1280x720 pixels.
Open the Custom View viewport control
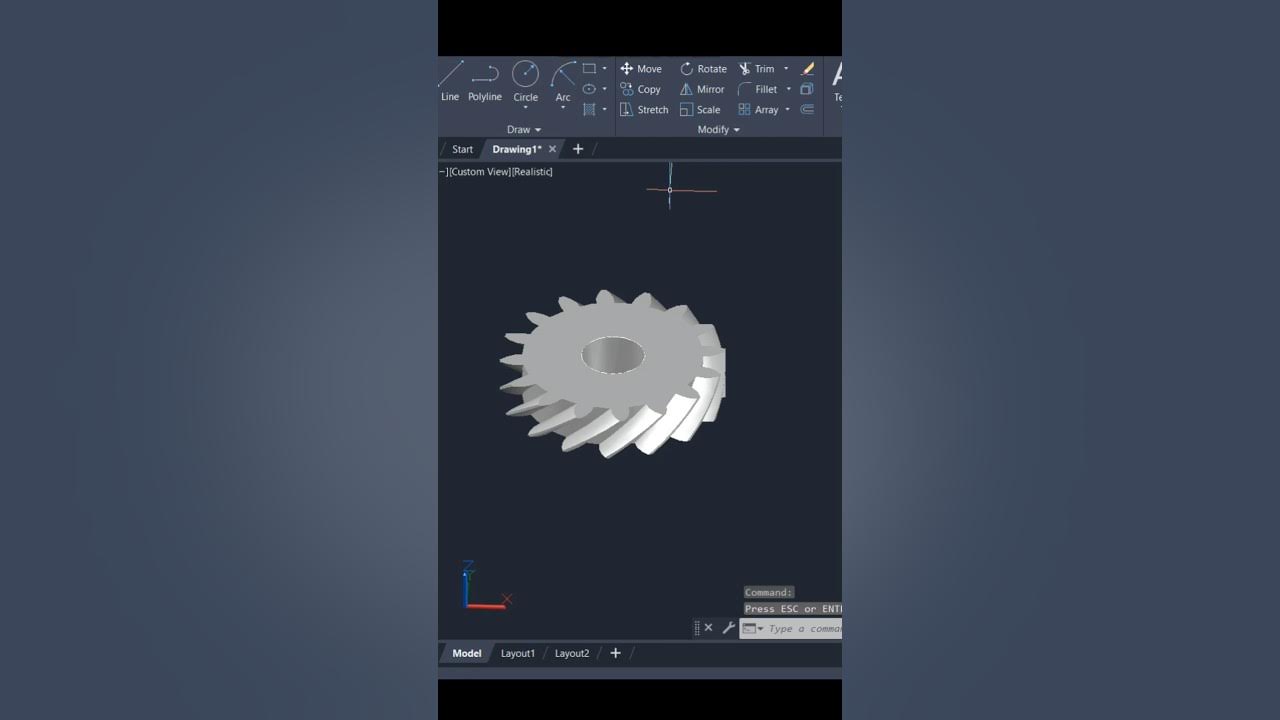[480, 172]
